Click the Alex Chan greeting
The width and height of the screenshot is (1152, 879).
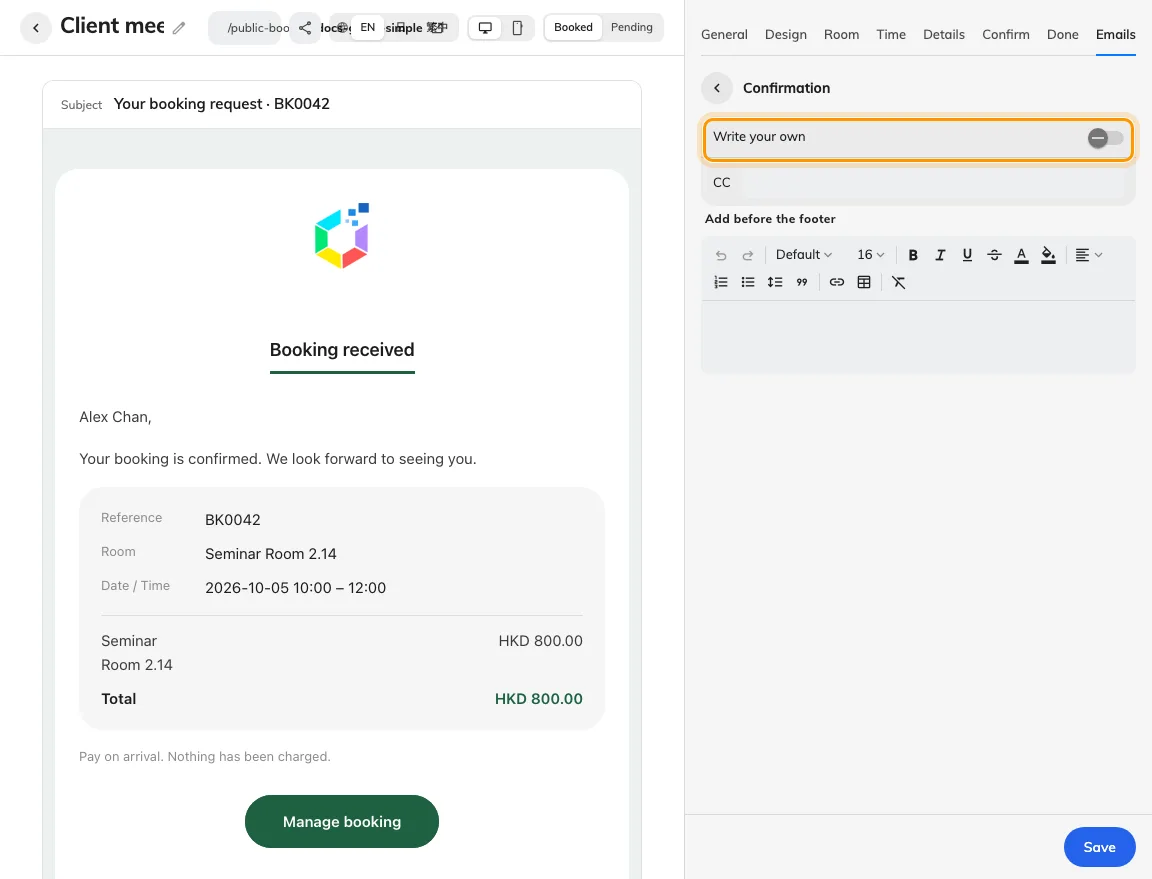pos(115,417)
